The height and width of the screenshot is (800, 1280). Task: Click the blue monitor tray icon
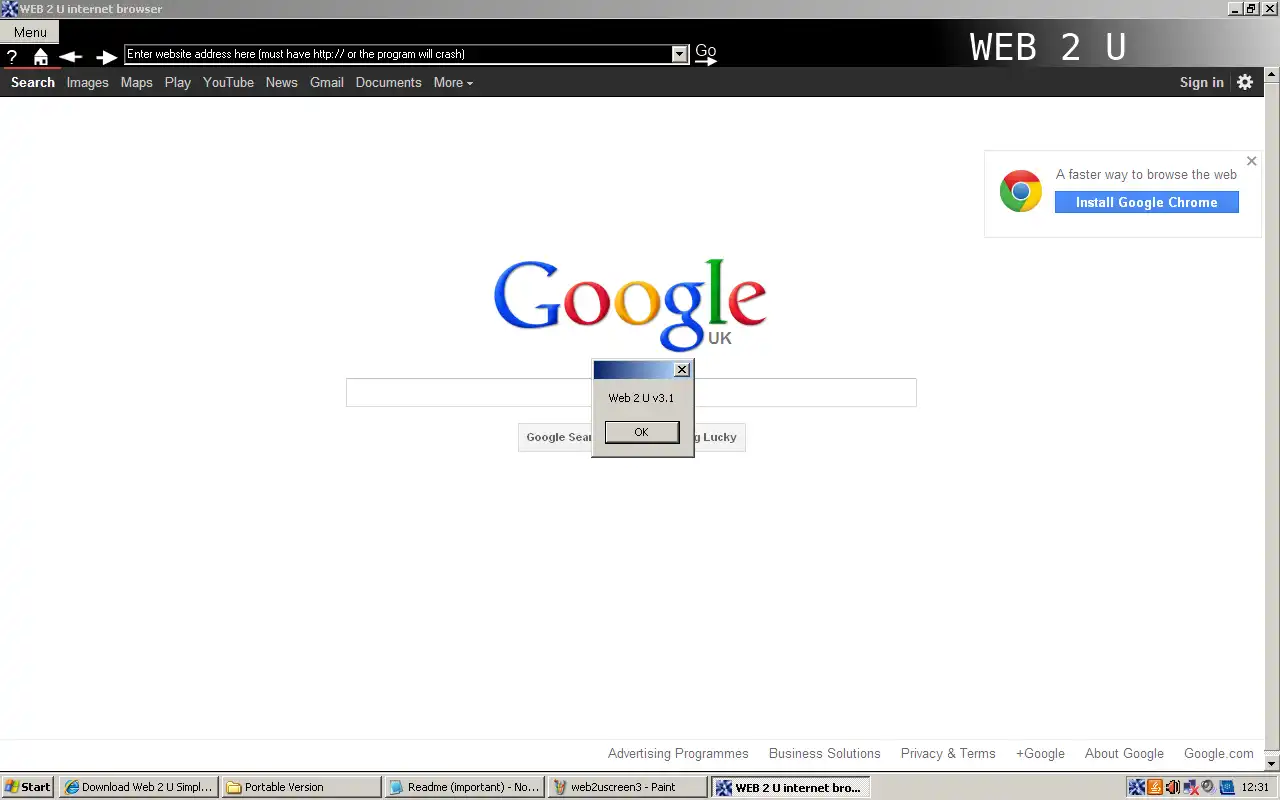pyautogui.click(x=1227, y=787)
